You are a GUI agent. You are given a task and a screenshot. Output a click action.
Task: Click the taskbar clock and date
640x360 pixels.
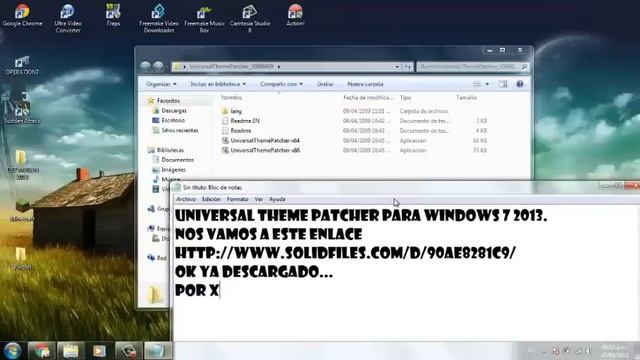tap(614, 351)
